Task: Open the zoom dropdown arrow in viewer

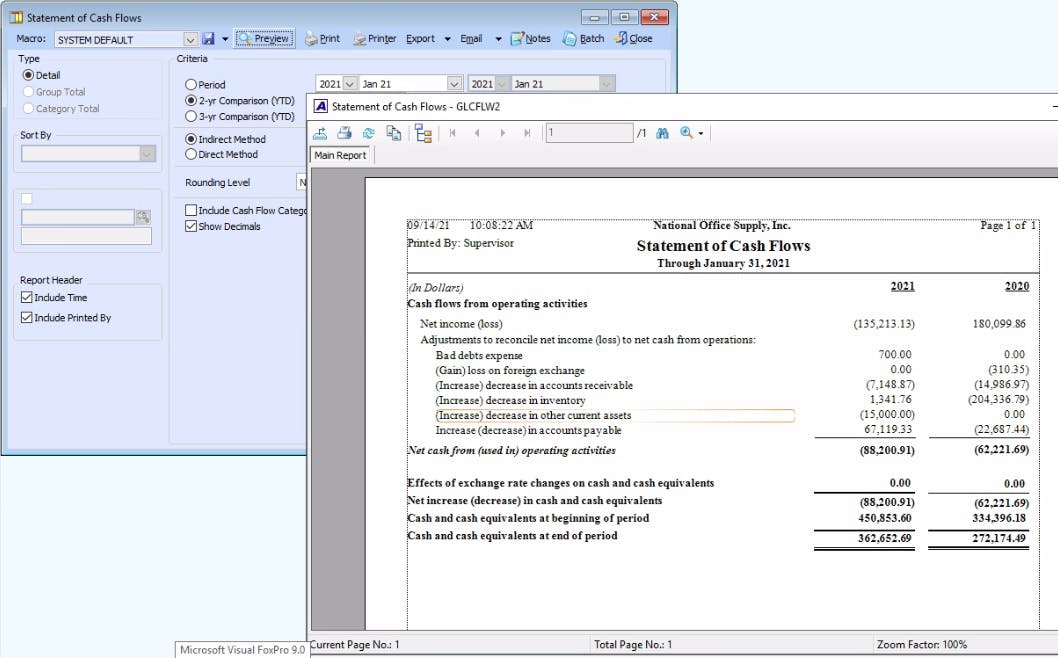Action: pyautogui.click(x=701, y=134)
